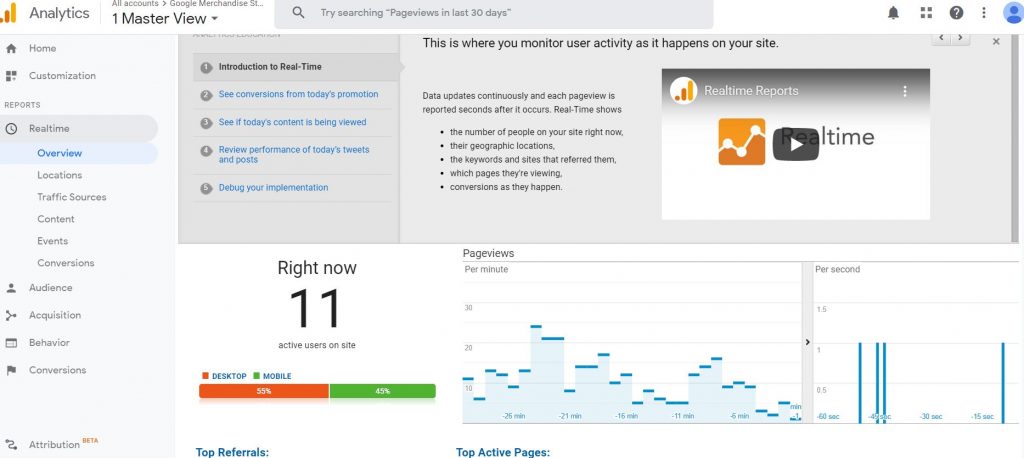
Task: Click the Audience person icon
Action: pyautogui.click(x=11, y=287)
